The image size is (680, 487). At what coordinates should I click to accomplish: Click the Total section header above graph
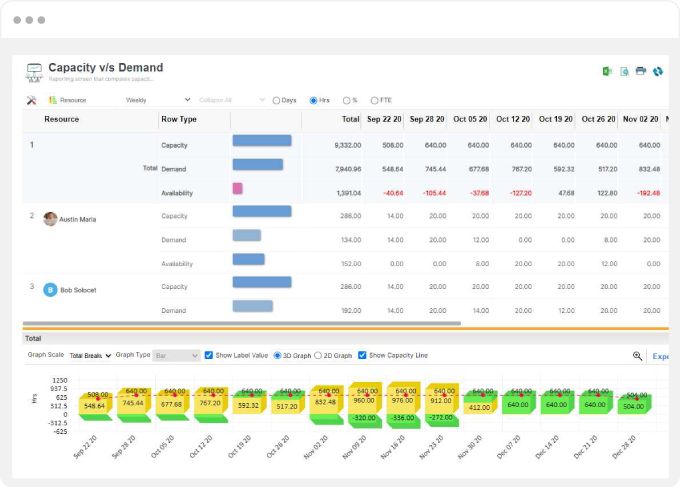[33, 338]
